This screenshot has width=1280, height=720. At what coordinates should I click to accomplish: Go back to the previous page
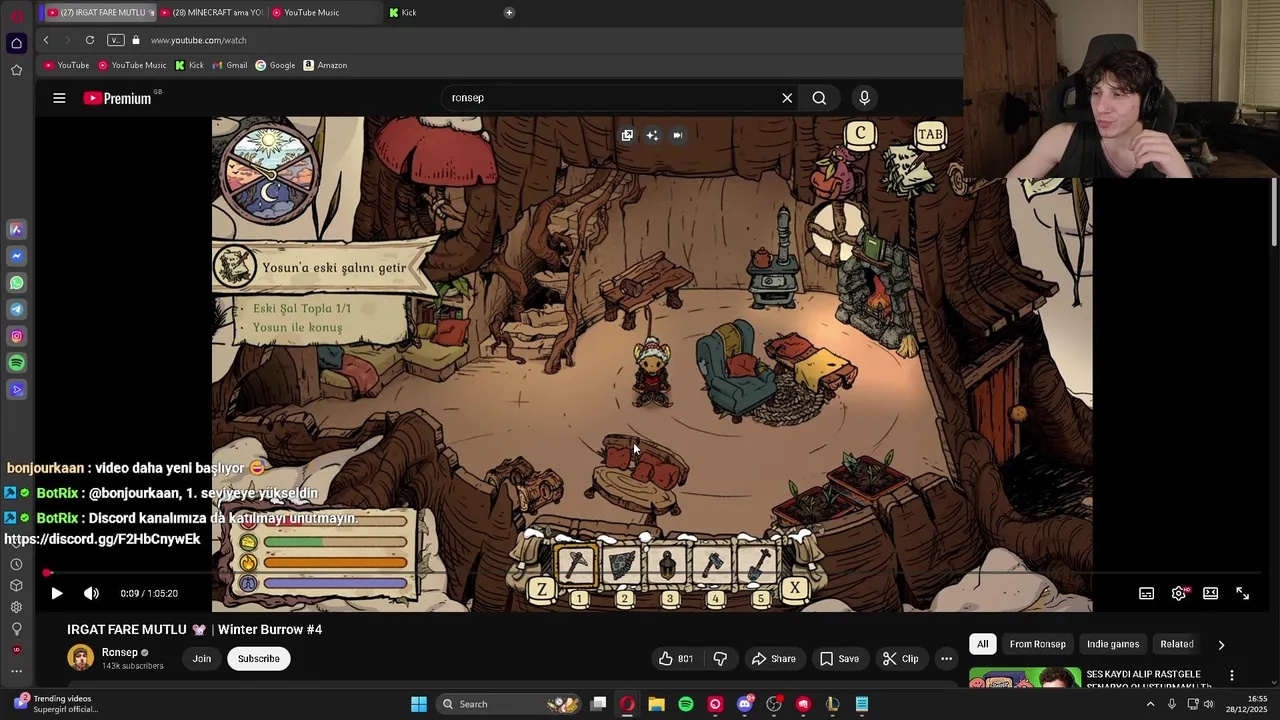pyautogui.click(x=46, y=40)
